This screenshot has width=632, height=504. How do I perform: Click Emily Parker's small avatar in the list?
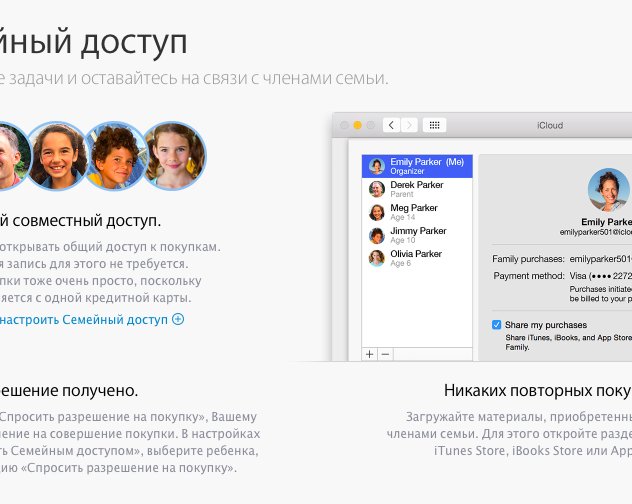[x=377, y=166]
